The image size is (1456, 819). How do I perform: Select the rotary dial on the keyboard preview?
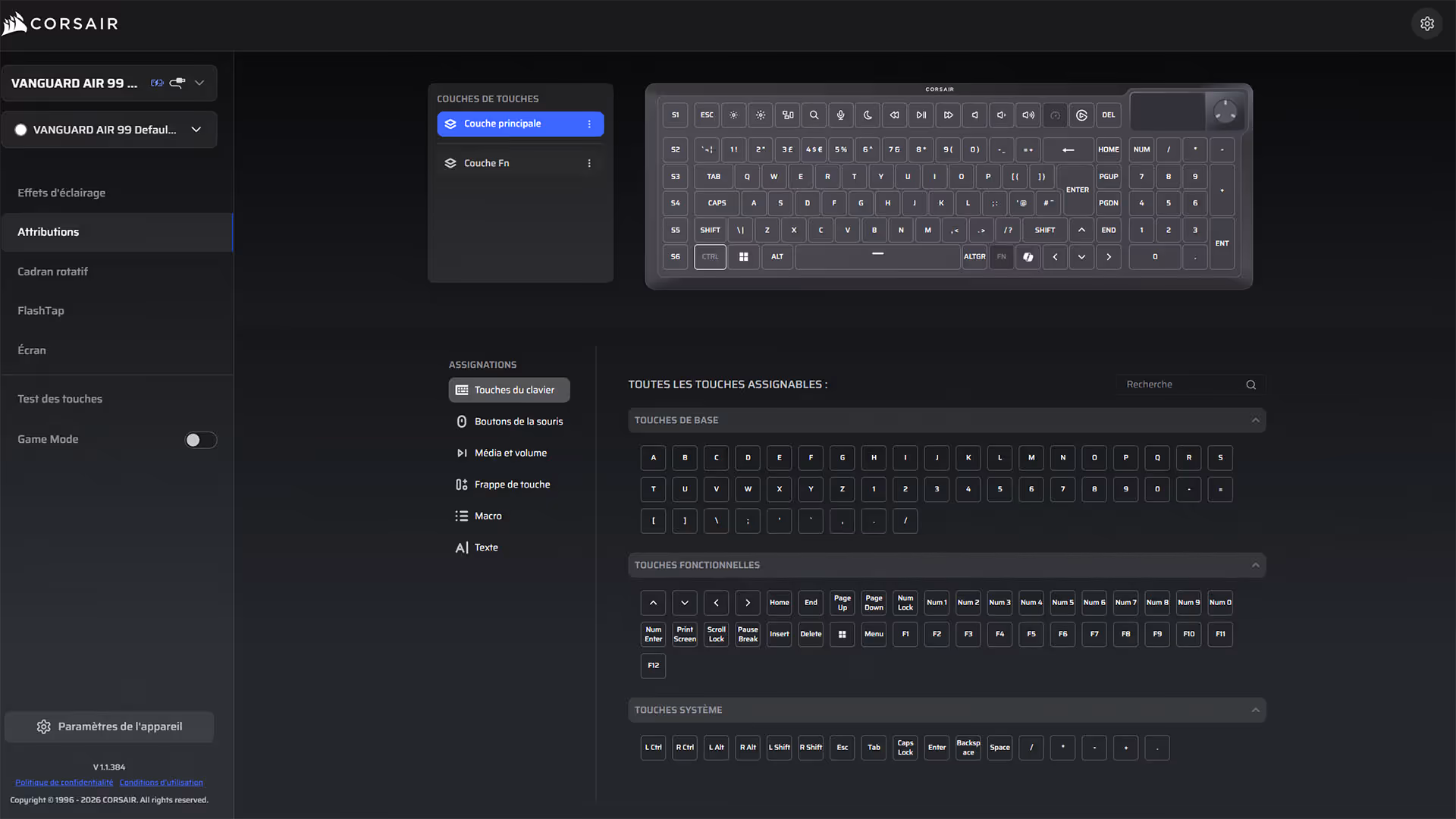(1225, 112)
